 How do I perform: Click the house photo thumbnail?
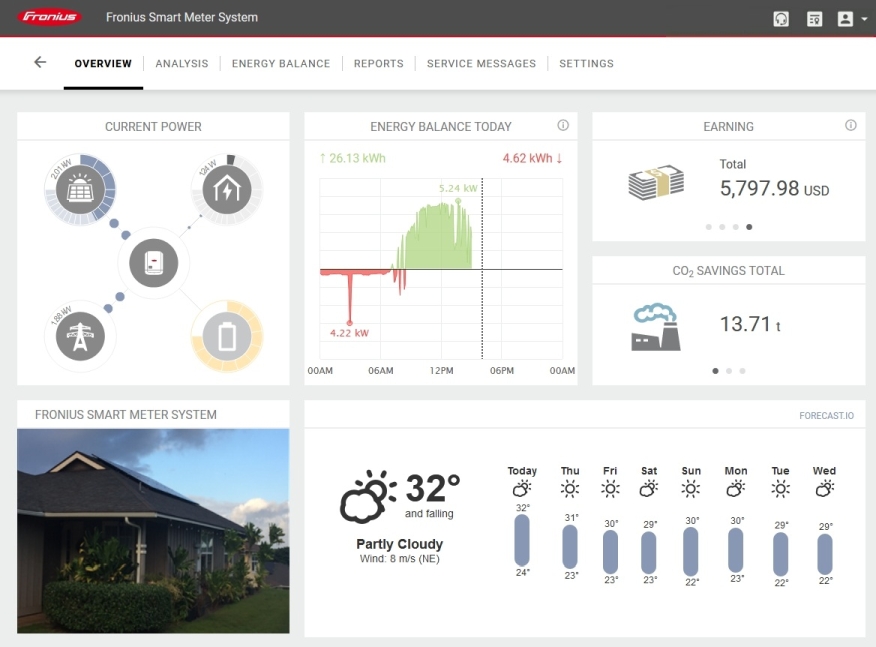click(153, 531)
